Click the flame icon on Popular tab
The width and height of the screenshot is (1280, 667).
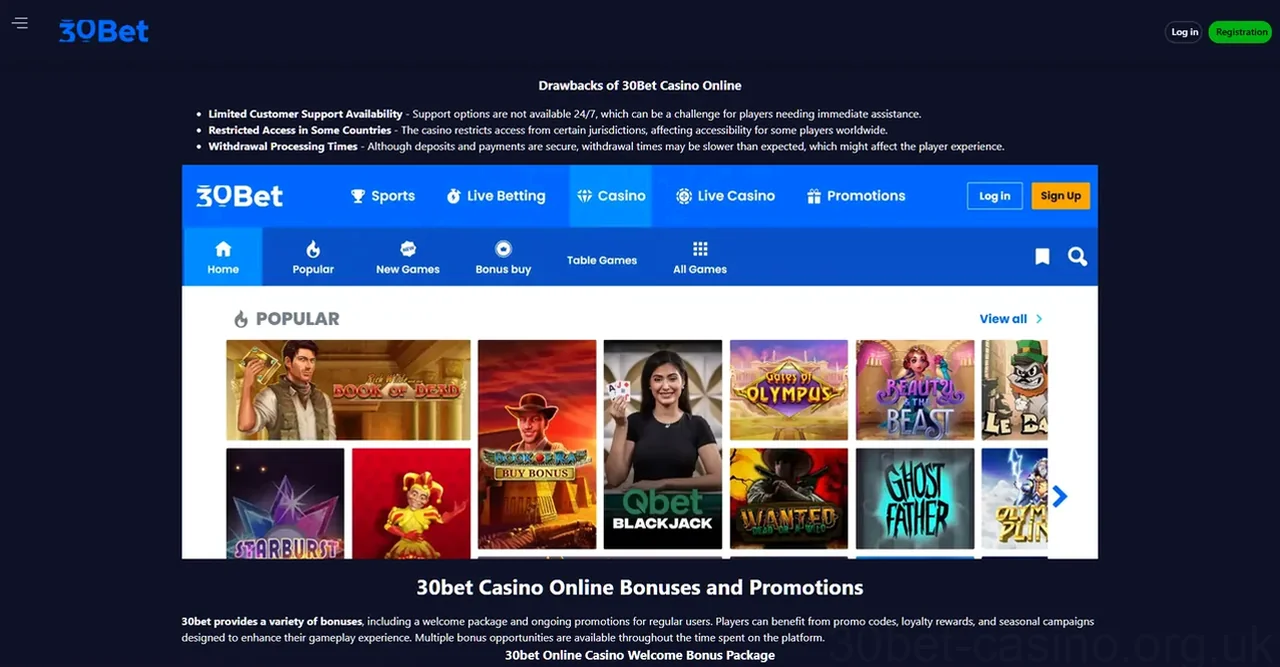[313, 249]
